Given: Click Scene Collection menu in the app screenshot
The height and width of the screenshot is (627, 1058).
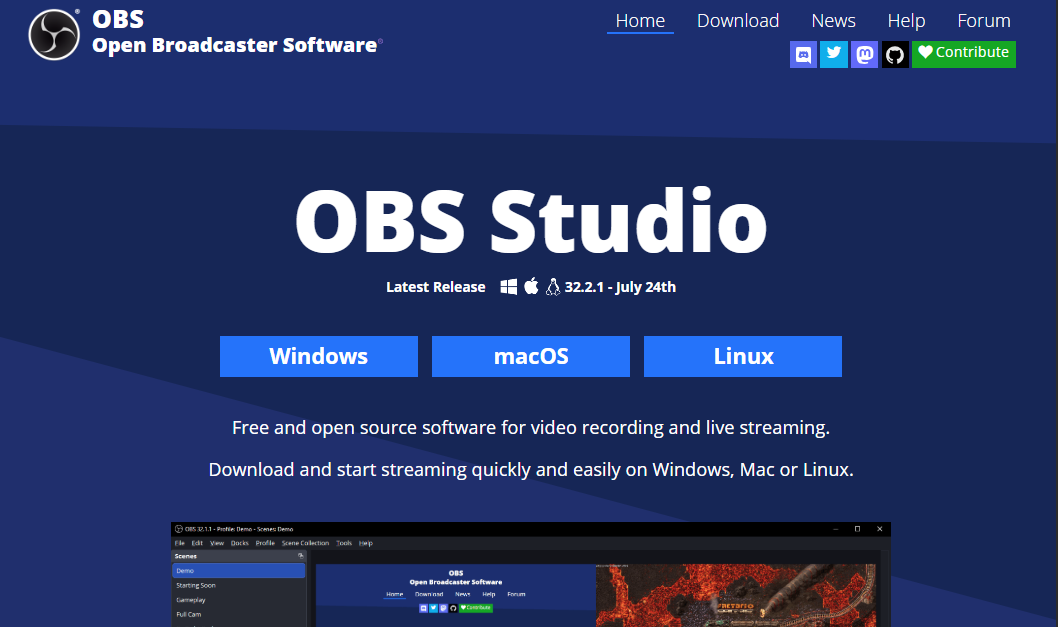Looking at the screenshot, I should 305,543.
